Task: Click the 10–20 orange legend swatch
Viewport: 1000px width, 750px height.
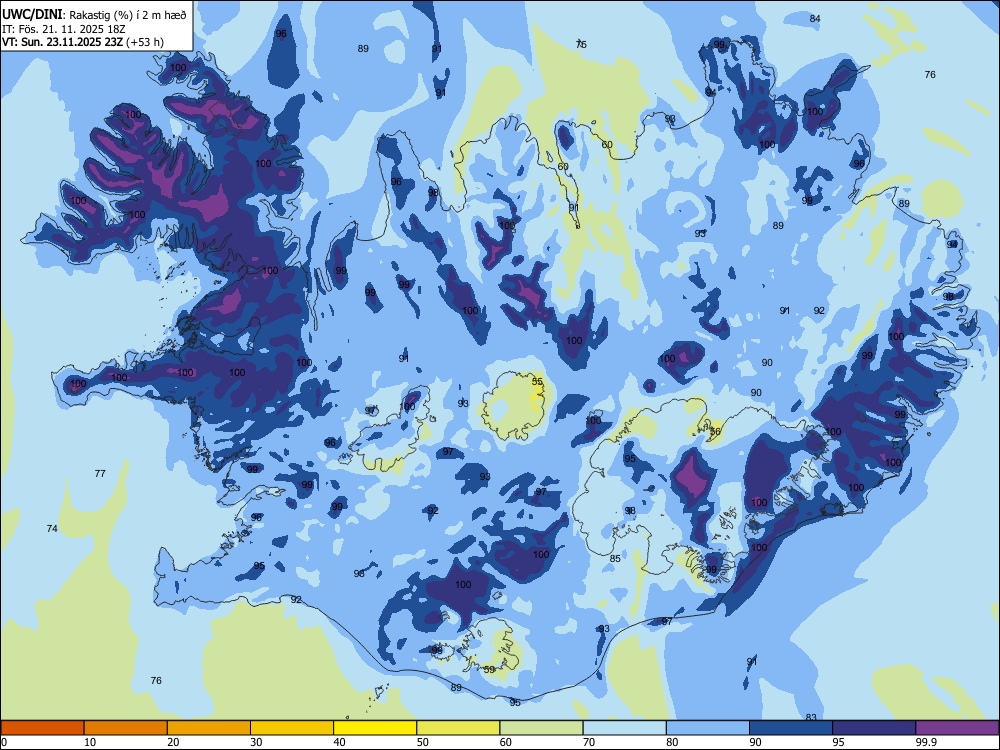Action: (126, 728)
